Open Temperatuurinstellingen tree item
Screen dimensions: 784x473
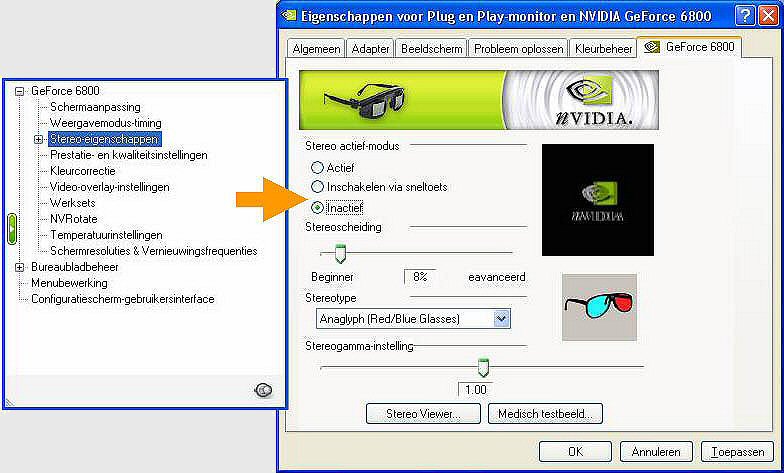tap(106, 235)
